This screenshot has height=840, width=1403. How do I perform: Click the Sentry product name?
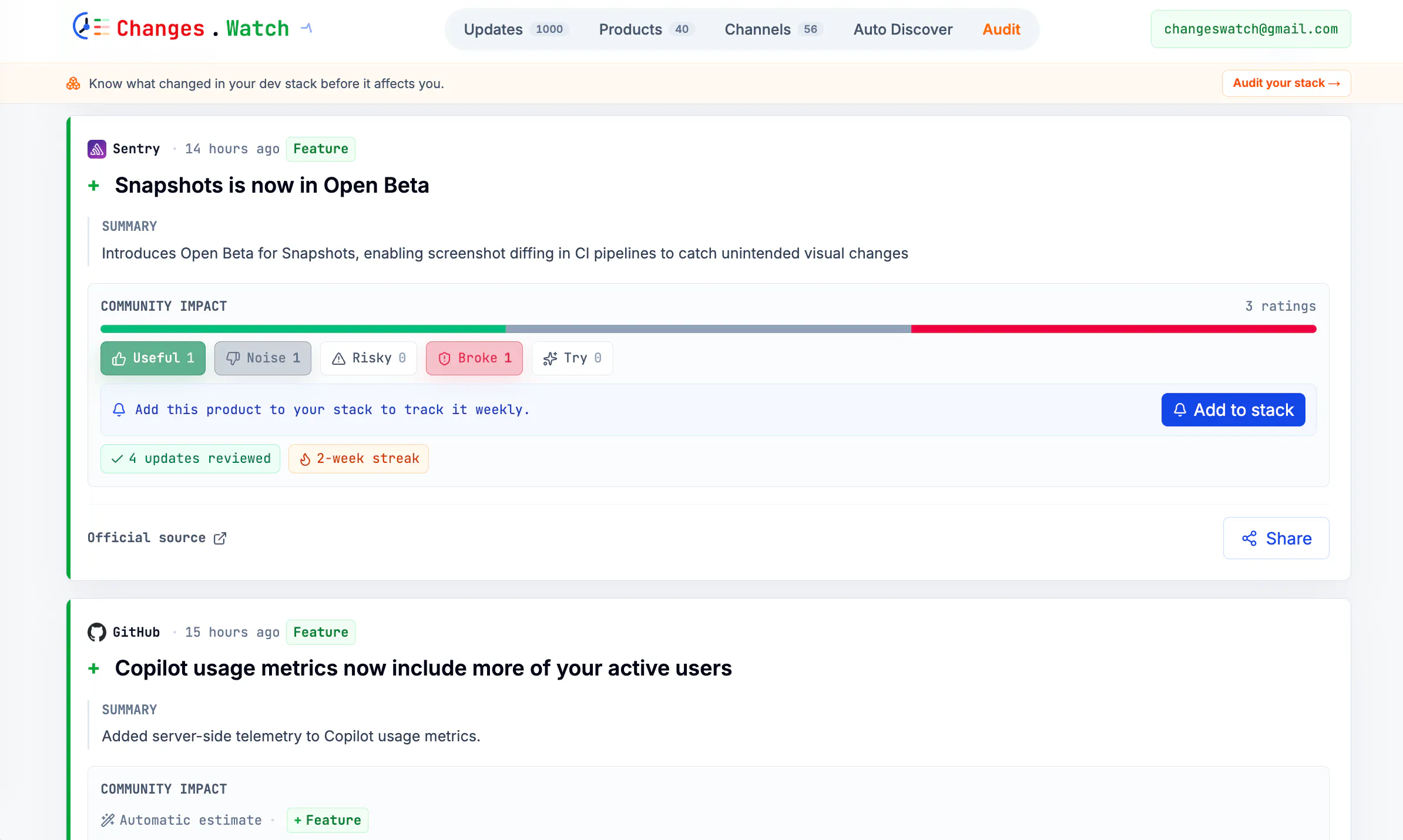click(136, 149)
